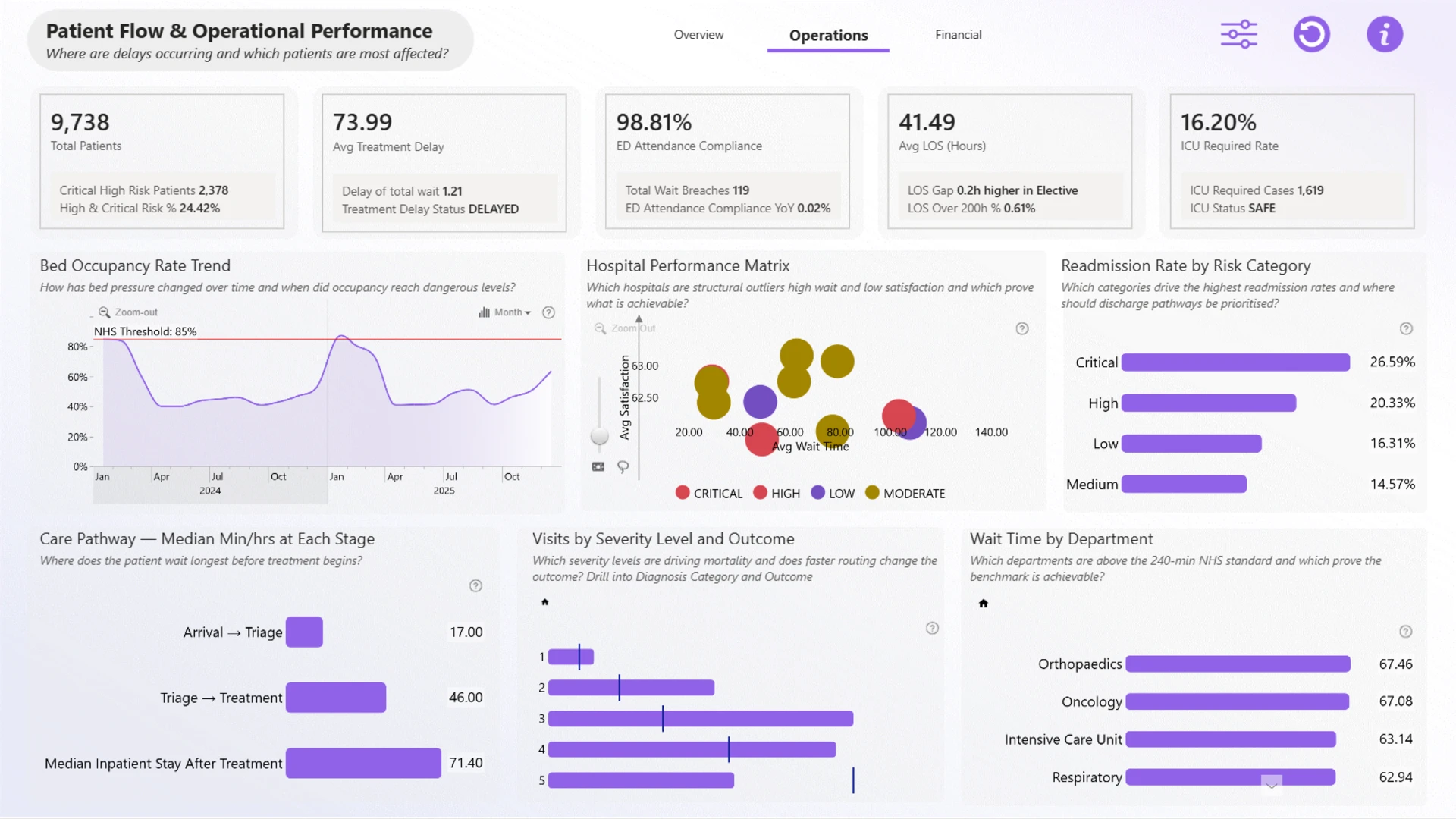Screen dimensions: 1456x819
Task: Toggle MODERATE legend series visibility
Action: [905, 493]
